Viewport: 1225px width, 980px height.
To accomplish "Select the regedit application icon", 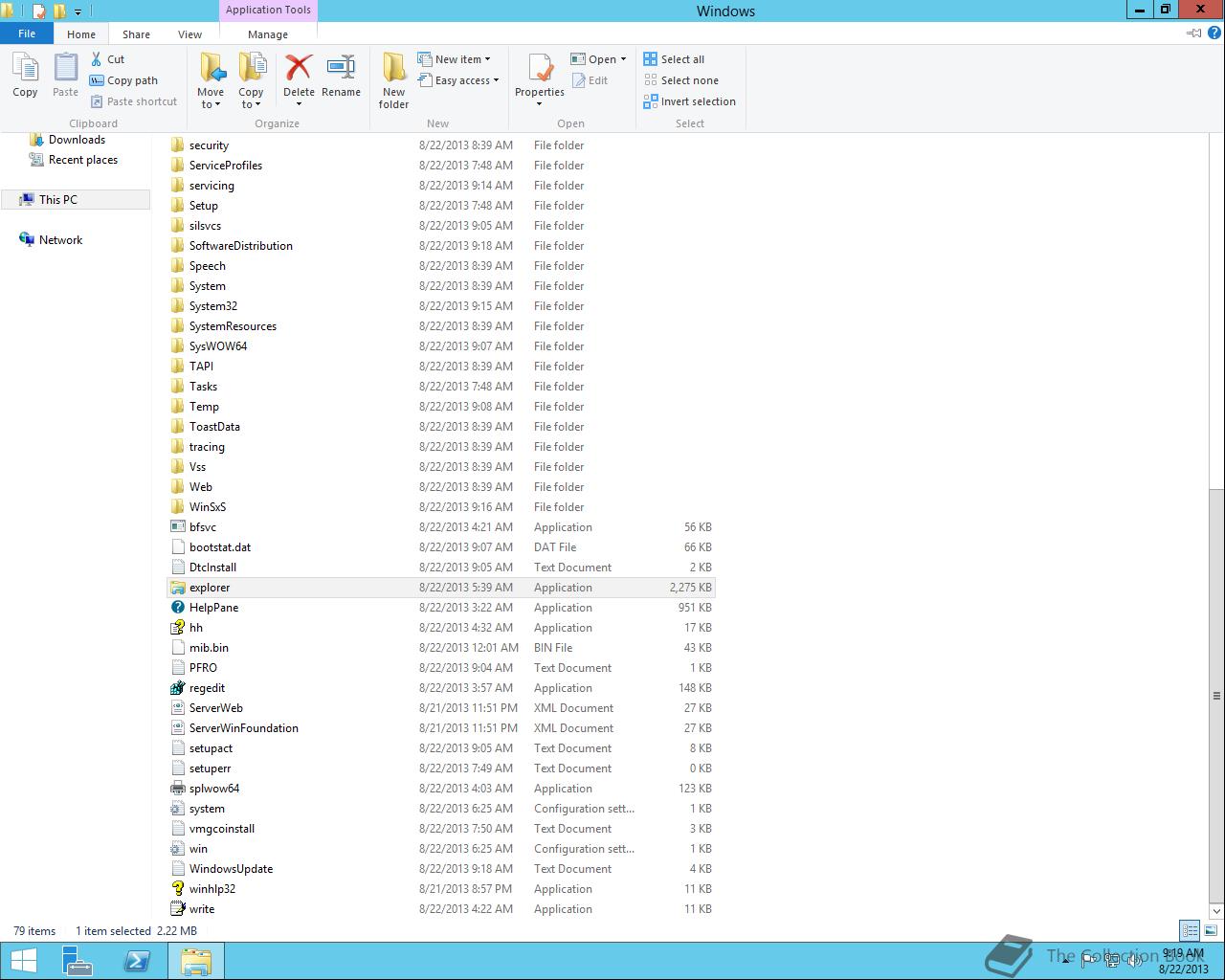I will tap(177, 688).
